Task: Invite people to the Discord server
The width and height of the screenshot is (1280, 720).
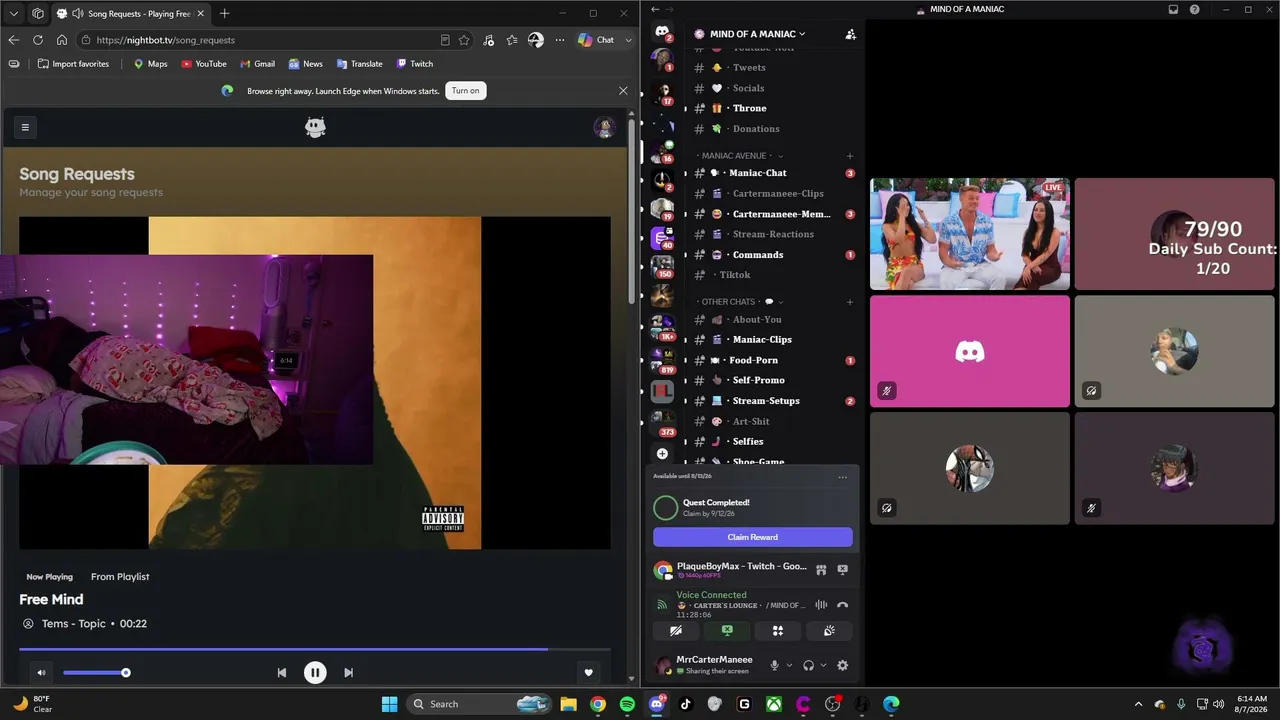Action: (x=850, y=34)
